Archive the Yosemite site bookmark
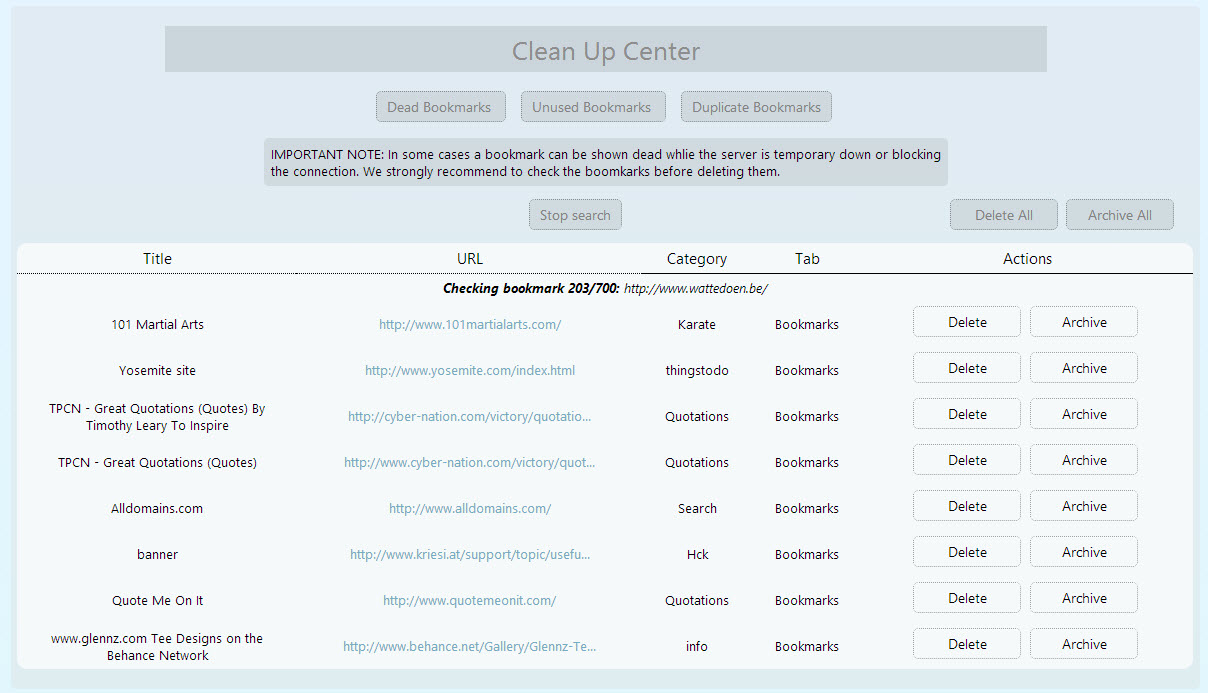The height and width of the screenshot is (693, 1208). (1083, 368)
